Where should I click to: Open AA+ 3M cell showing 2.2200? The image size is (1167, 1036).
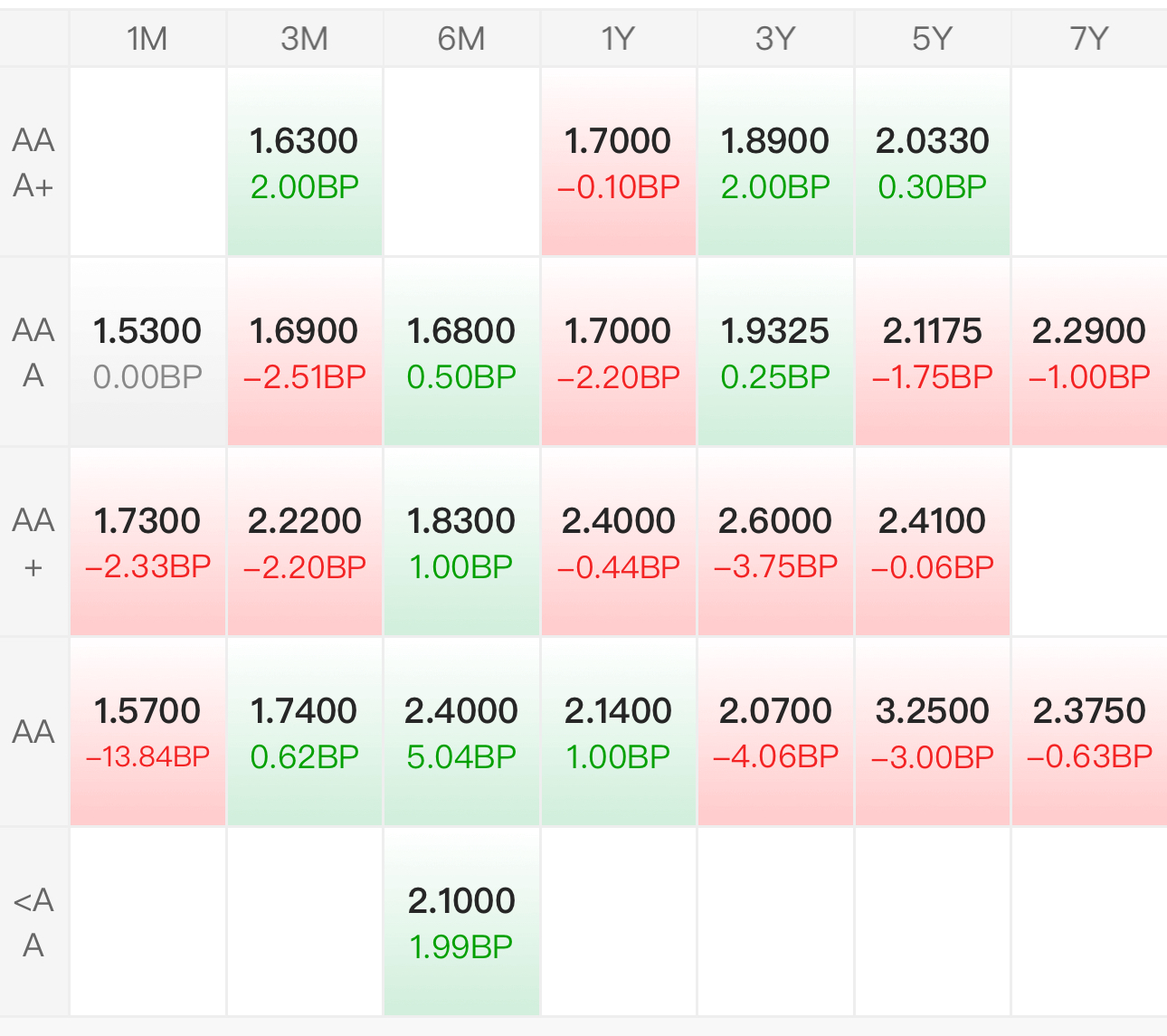(x=305, y=543)
